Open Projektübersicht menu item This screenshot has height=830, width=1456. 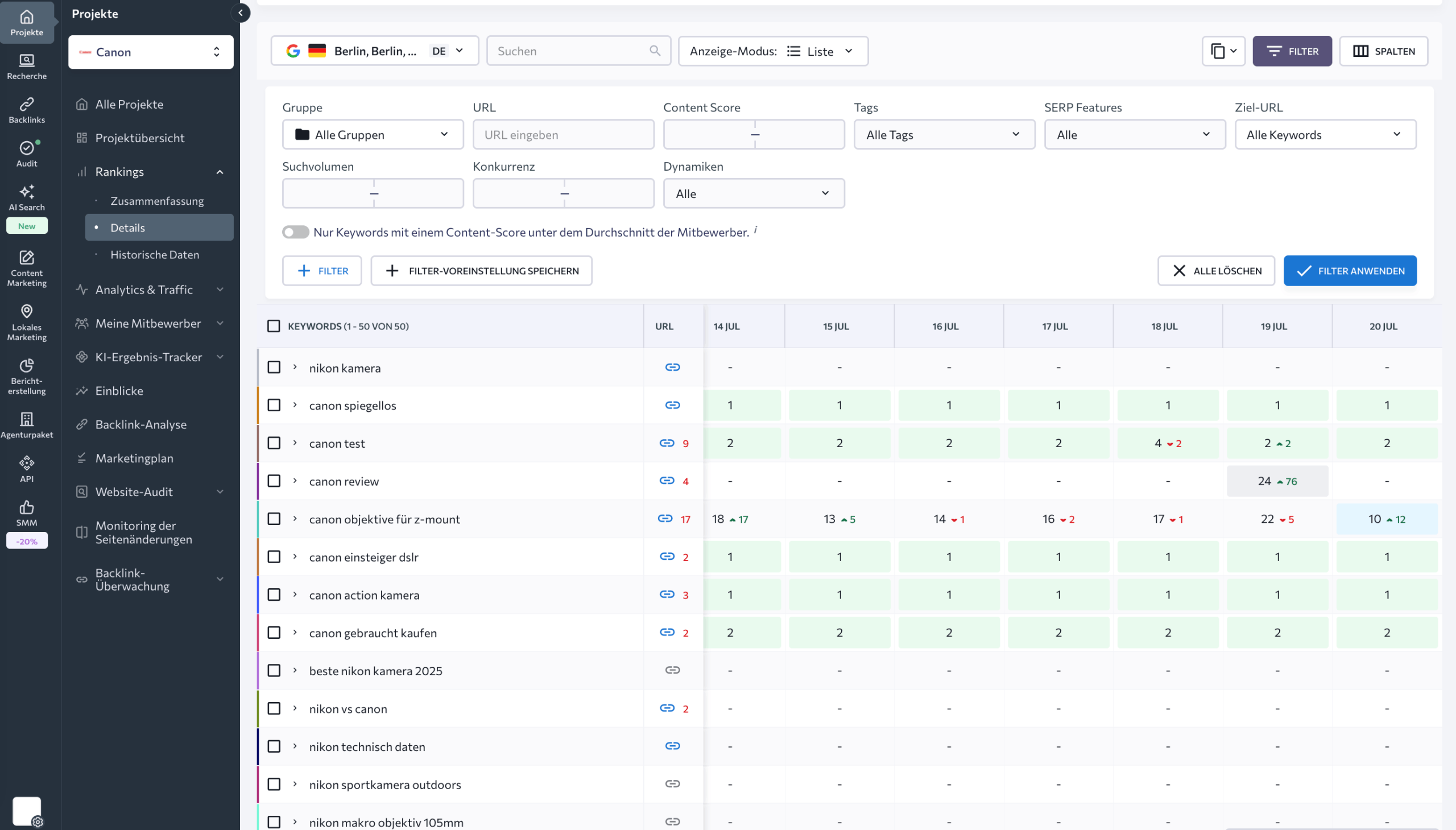point(139,138)
